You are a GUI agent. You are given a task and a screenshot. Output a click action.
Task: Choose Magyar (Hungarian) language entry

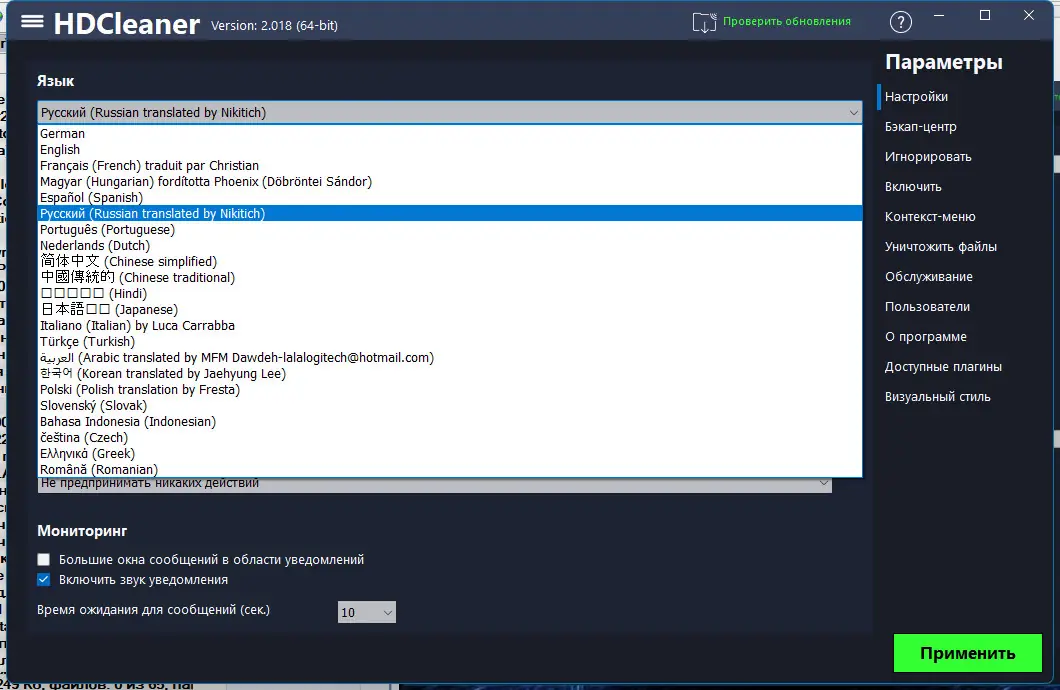(450, 182)
